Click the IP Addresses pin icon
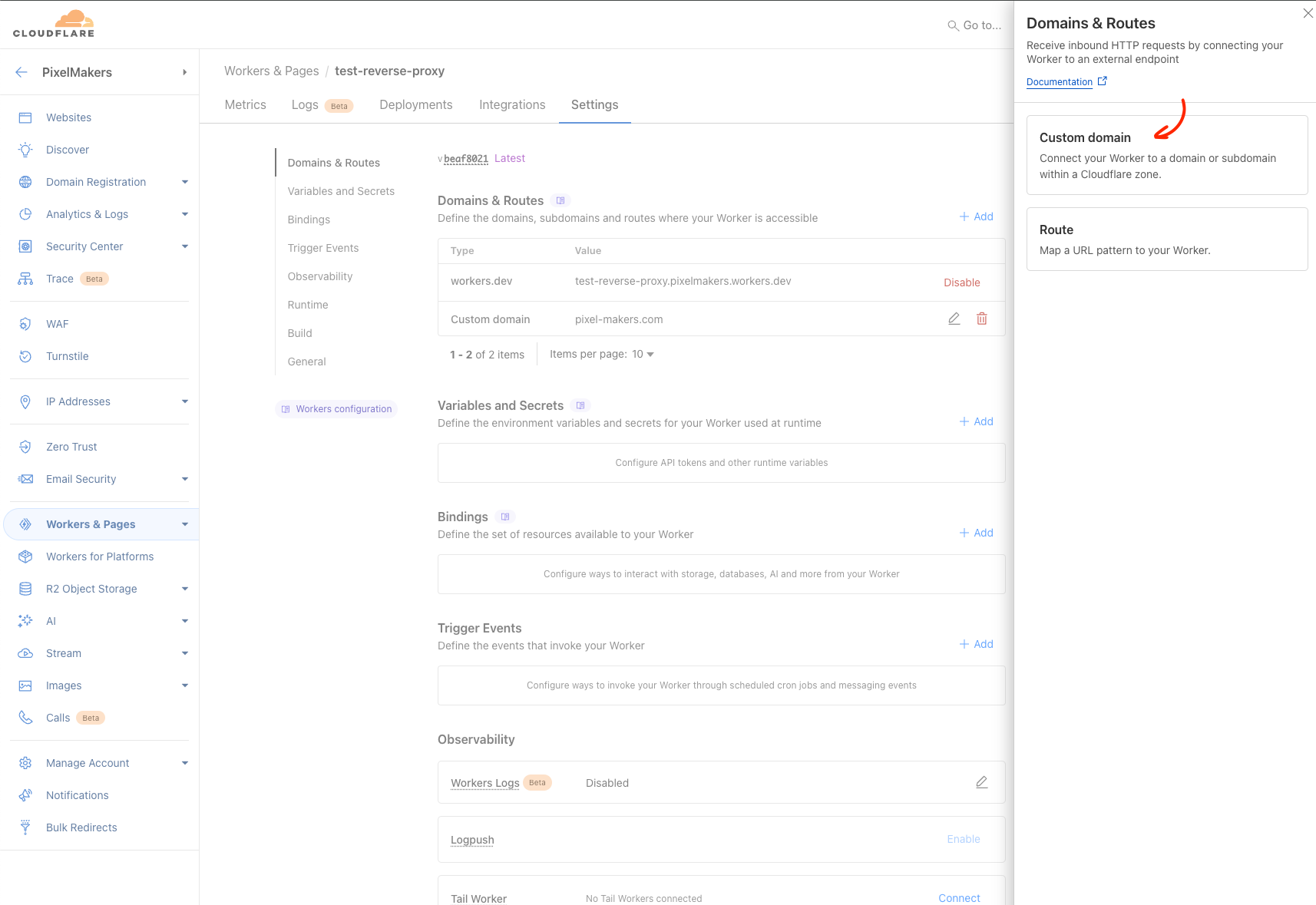This screenshot has width=1316, height=905. click(25, 401)
